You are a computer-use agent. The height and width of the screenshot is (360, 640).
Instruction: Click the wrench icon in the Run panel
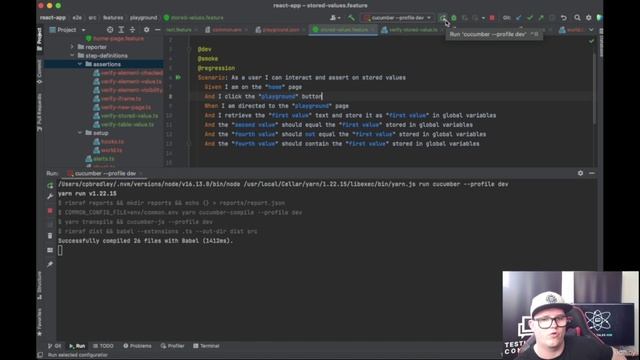coord(50,196)
